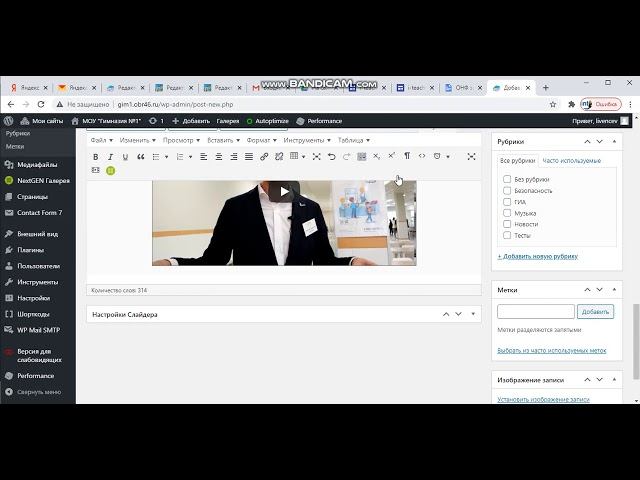The image size is (640, 480).
Task: Open the Изменить menu
Action: 138,140
